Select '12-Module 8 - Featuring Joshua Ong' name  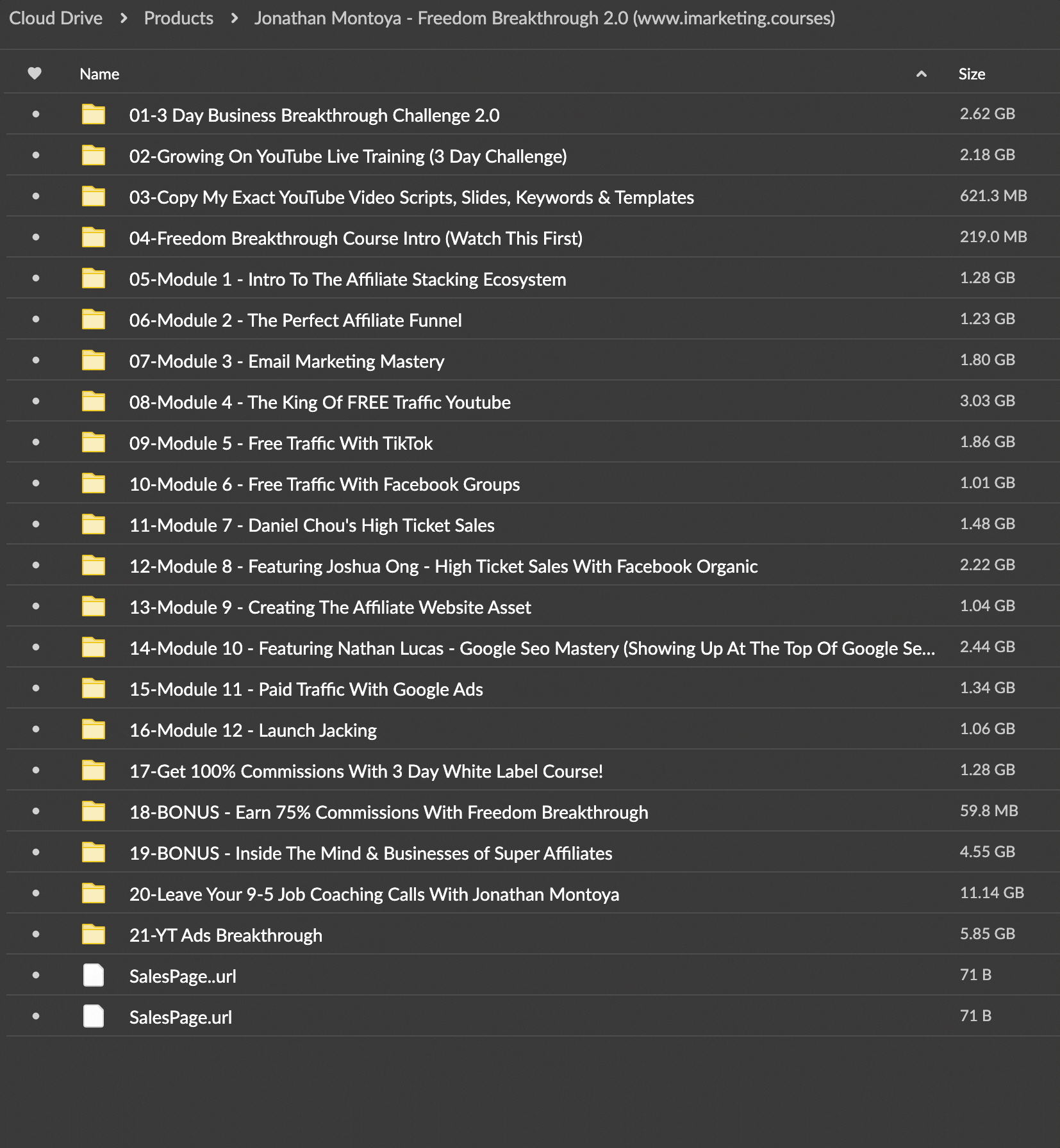coord(443,566)
